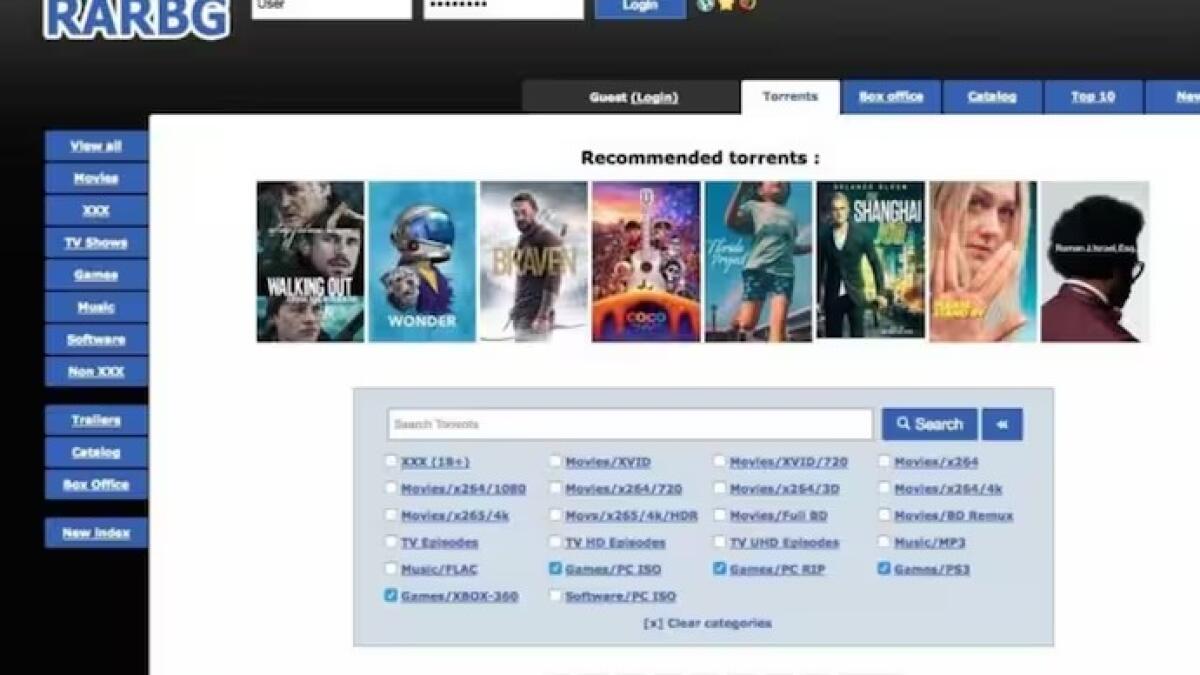Open Software category in the sidebar
Screen dimensions: 1200x675
tap(96, 339)
